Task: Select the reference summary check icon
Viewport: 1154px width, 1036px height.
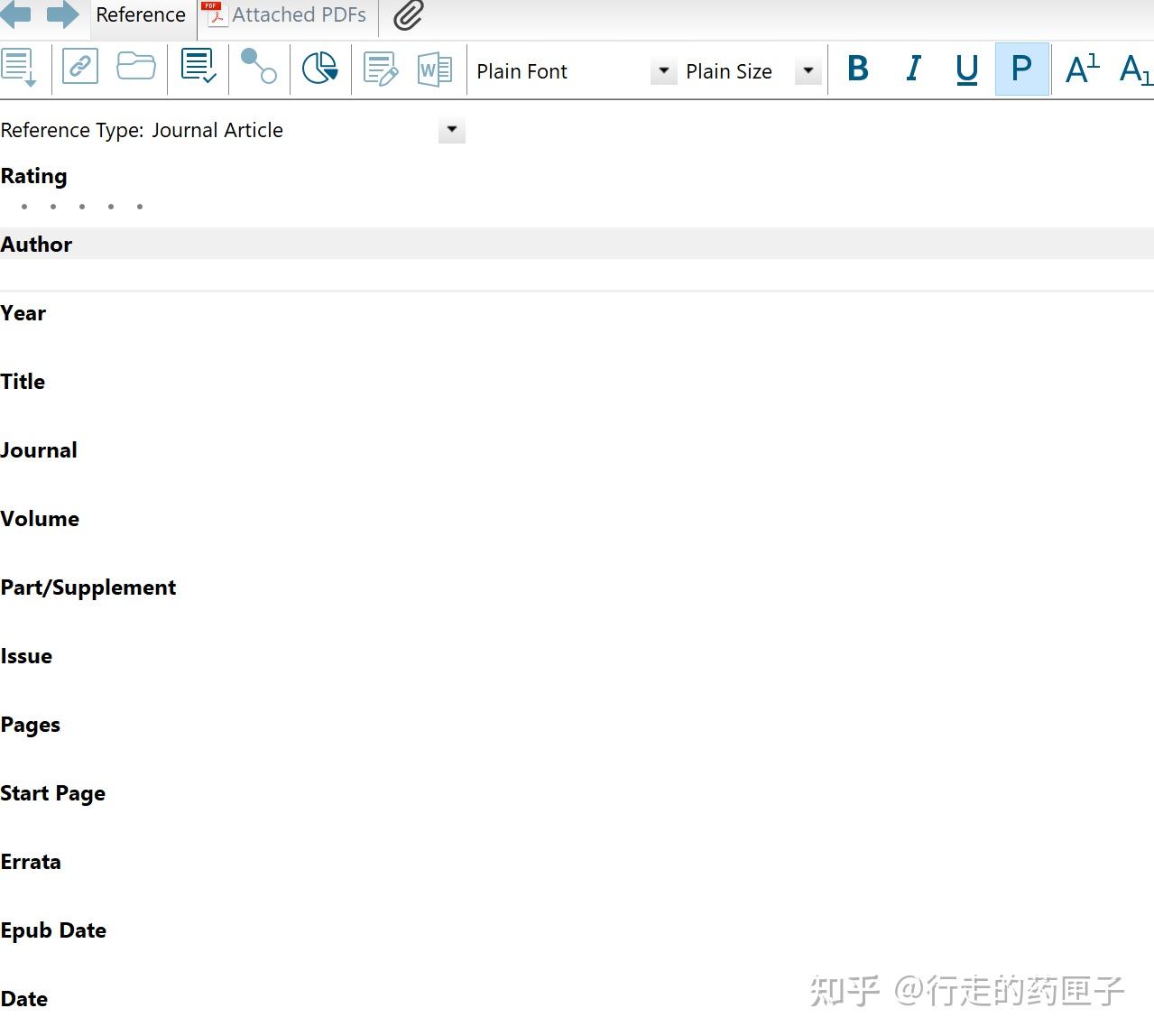Action: [198, 67]
